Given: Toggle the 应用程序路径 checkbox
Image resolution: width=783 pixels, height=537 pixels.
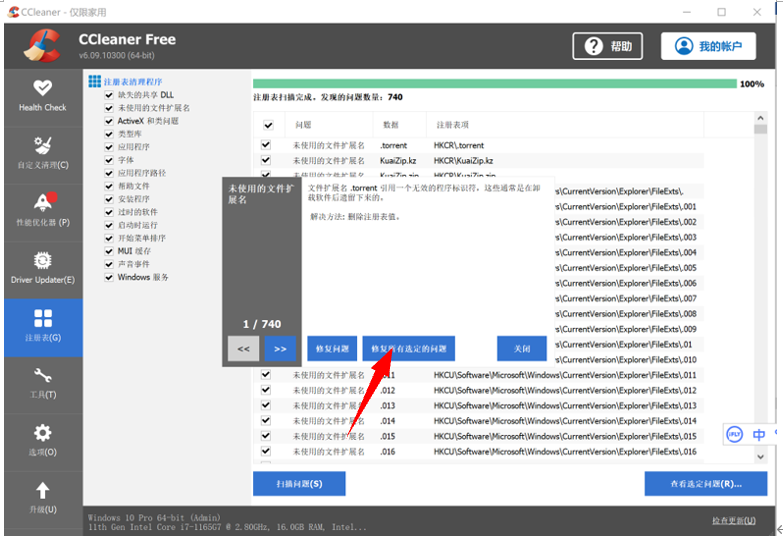Looking at the screenshot, I should click(109, 173).
